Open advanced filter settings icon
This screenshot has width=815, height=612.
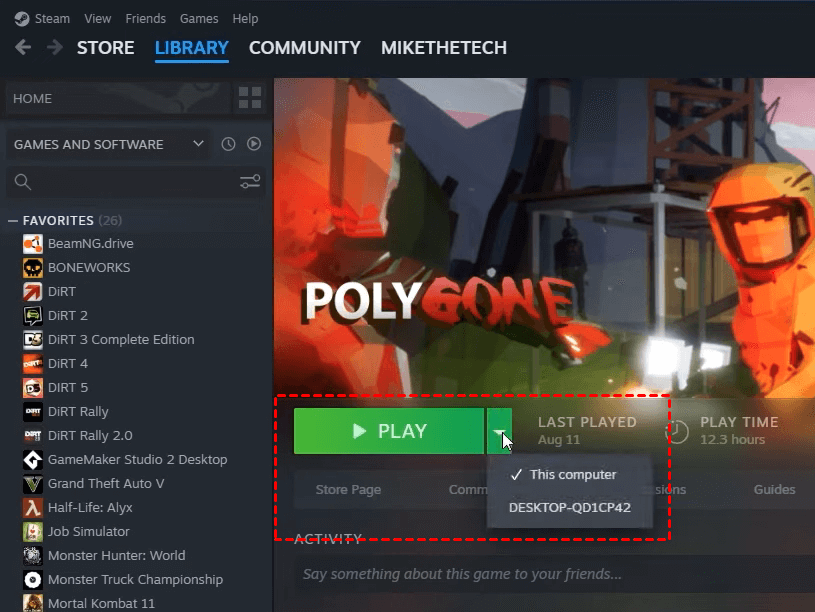(x=250, y=182)
